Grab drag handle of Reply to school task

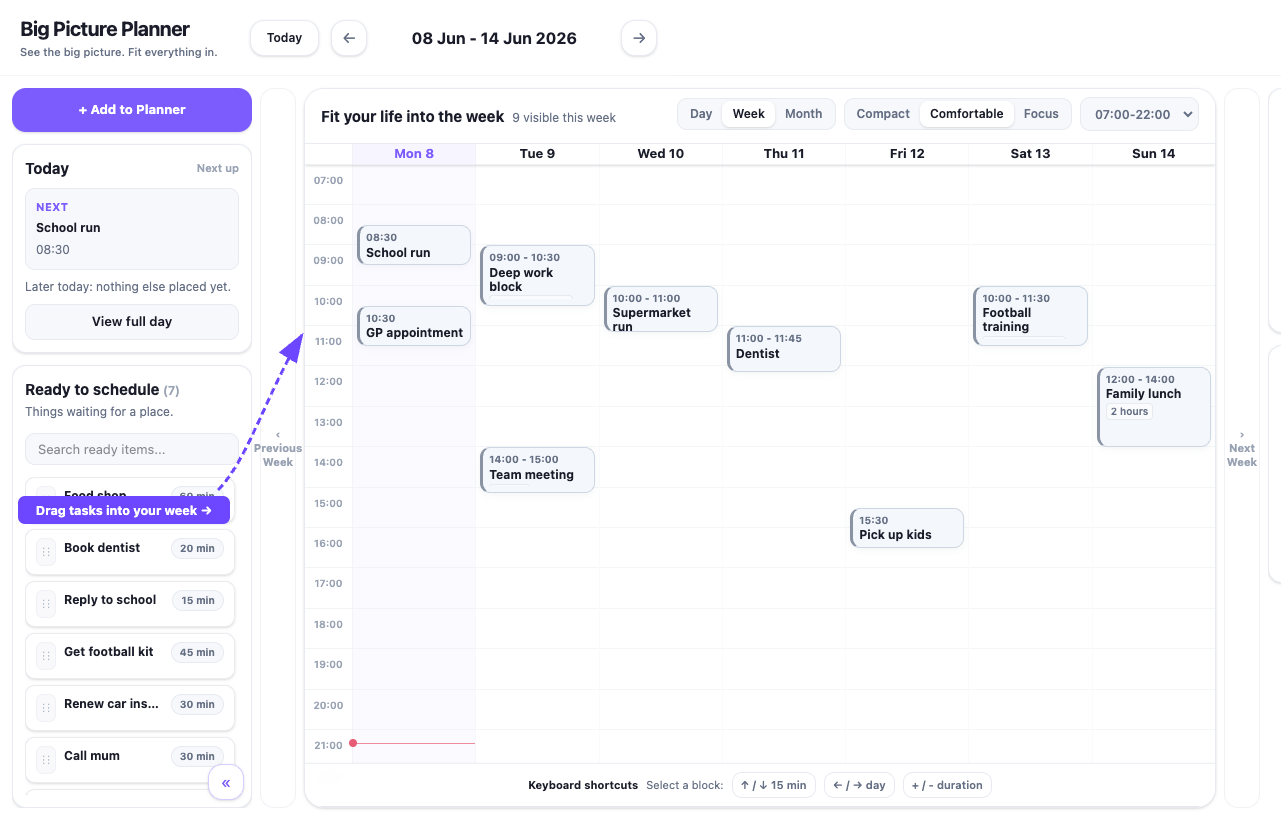46,604
